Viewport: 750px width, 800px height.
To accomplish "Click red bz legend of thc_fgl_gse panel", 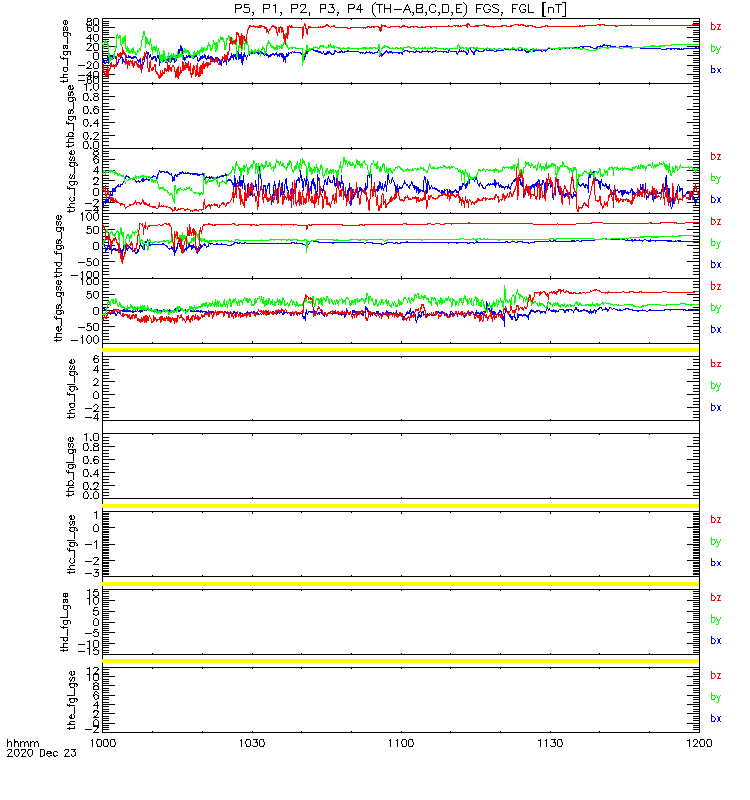I will (x=716, y=519).
